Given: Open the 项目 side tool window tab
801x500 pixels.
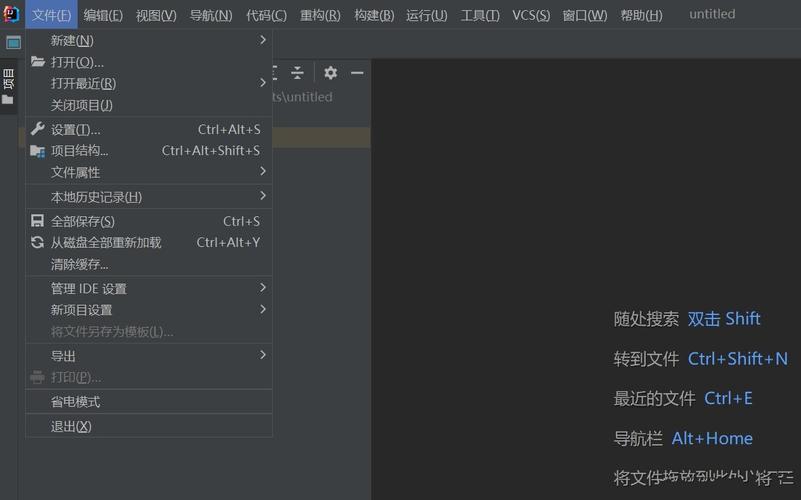Looking at the screenshot, I should tap(8, 86).
